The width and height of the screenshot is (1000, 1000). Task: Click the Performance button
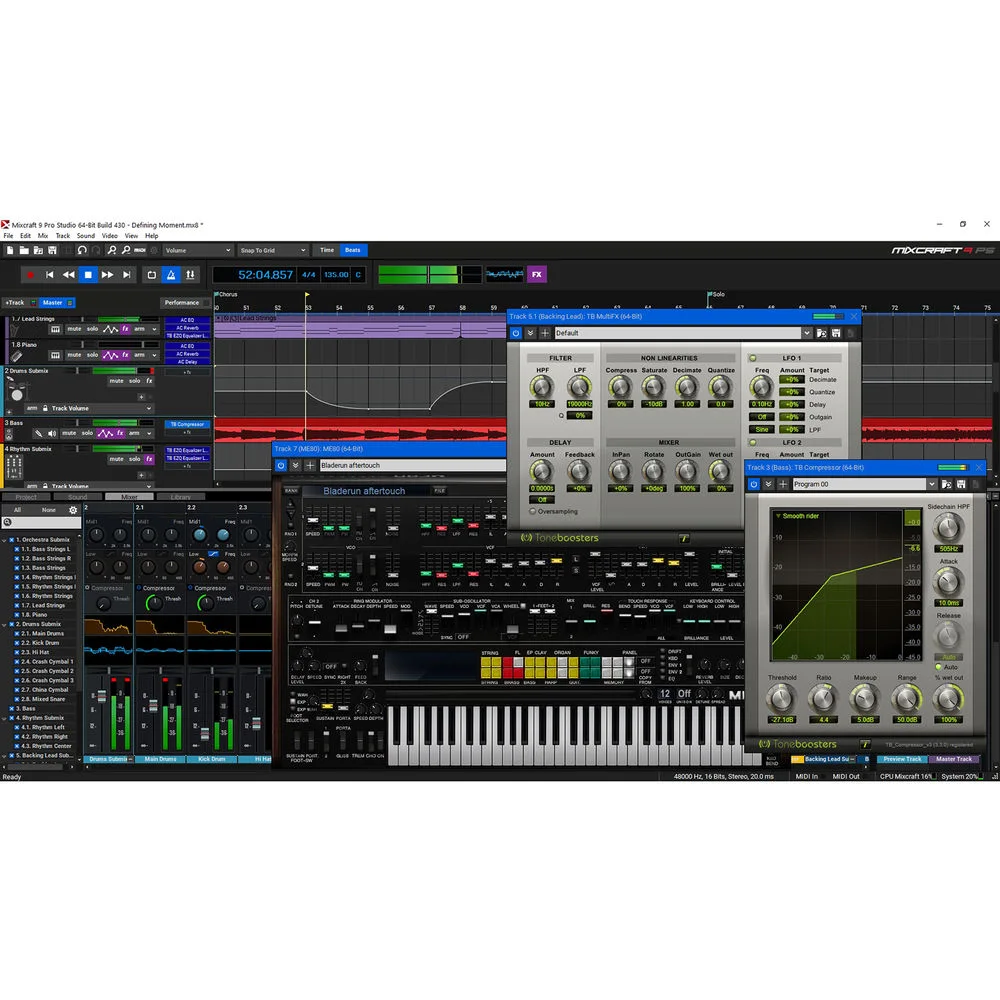point(185,302)
